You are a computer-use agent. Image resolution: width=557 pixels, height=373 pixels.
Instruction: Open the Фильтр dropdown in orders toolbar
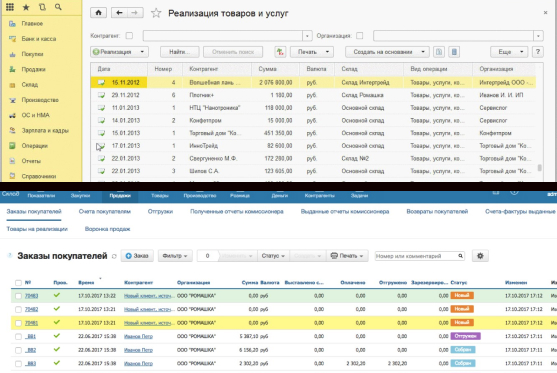(x=175, y=256)
